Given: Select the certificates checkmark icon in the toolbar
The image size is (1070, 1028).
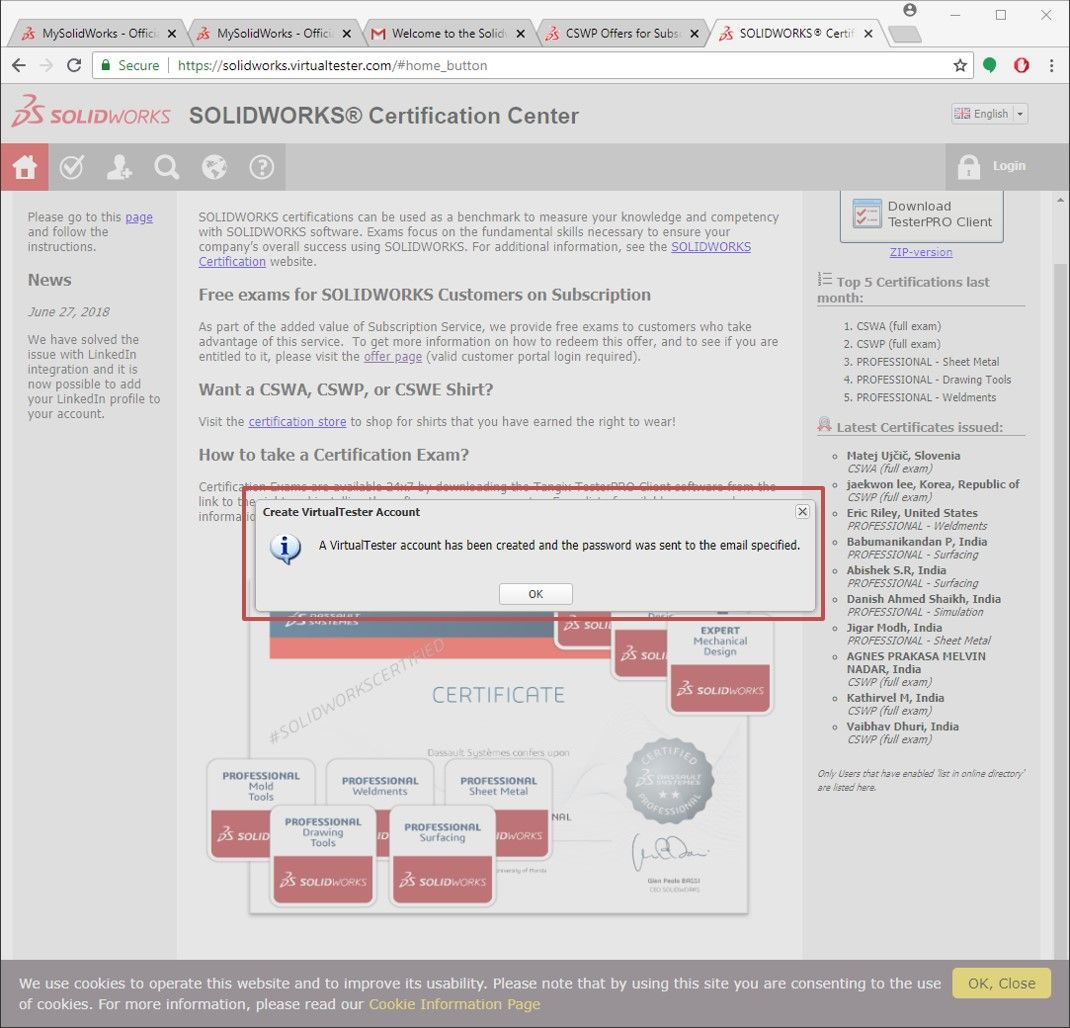Looking at the screenshot, I should point(71,166).
